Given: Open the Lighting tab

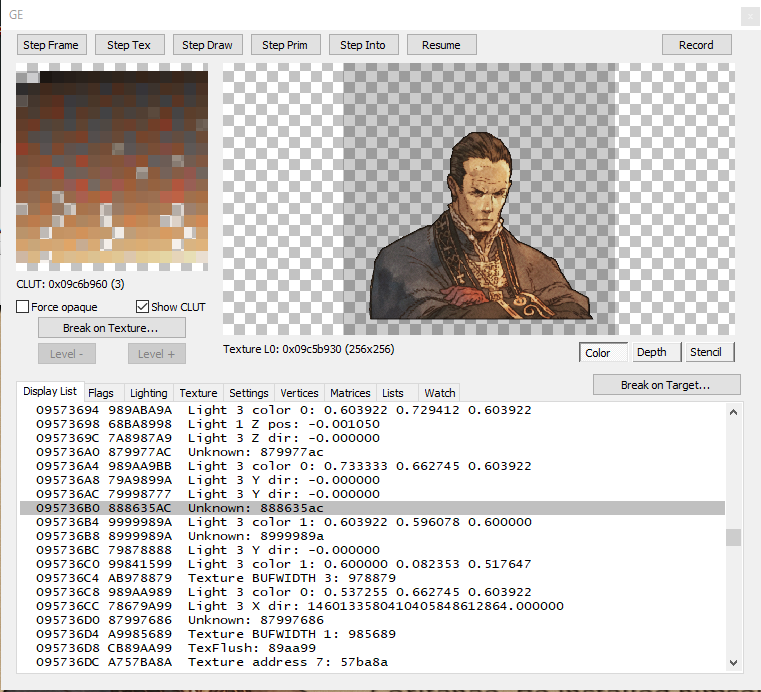Looking at the screenshot, I should (x=149, y=393).
